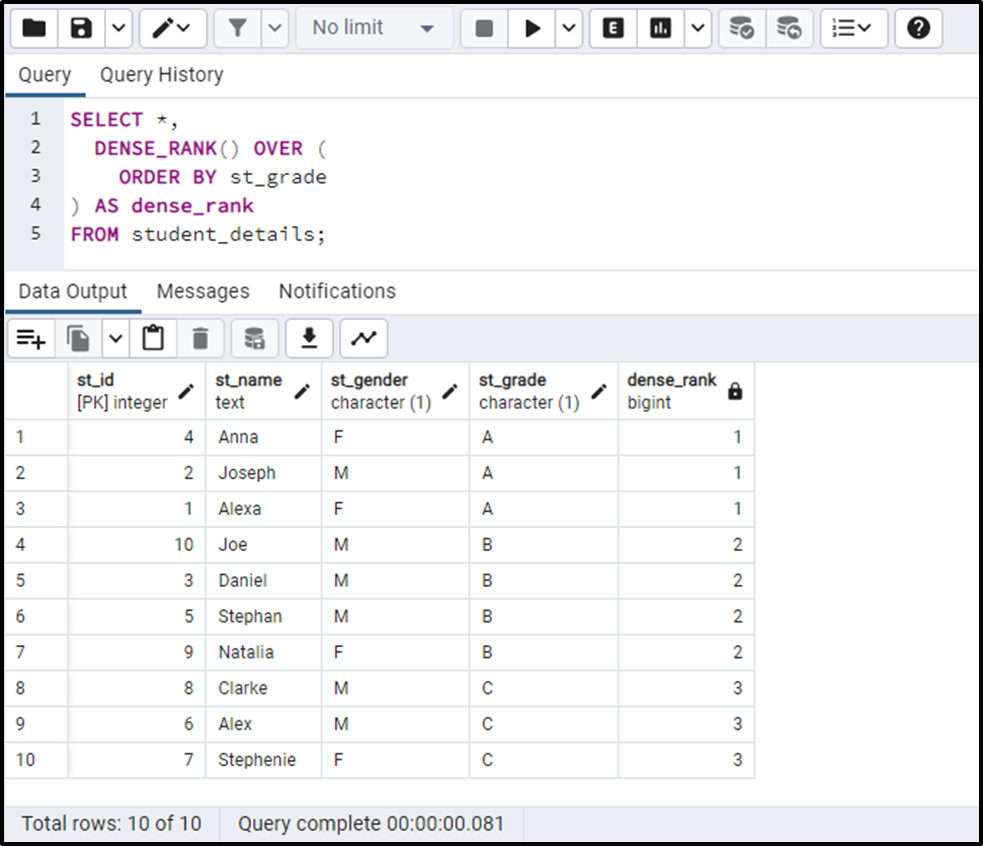Paste rows into the data grid
The width and height of the screenshot is (983, 846).
click(x=152, y=338)
